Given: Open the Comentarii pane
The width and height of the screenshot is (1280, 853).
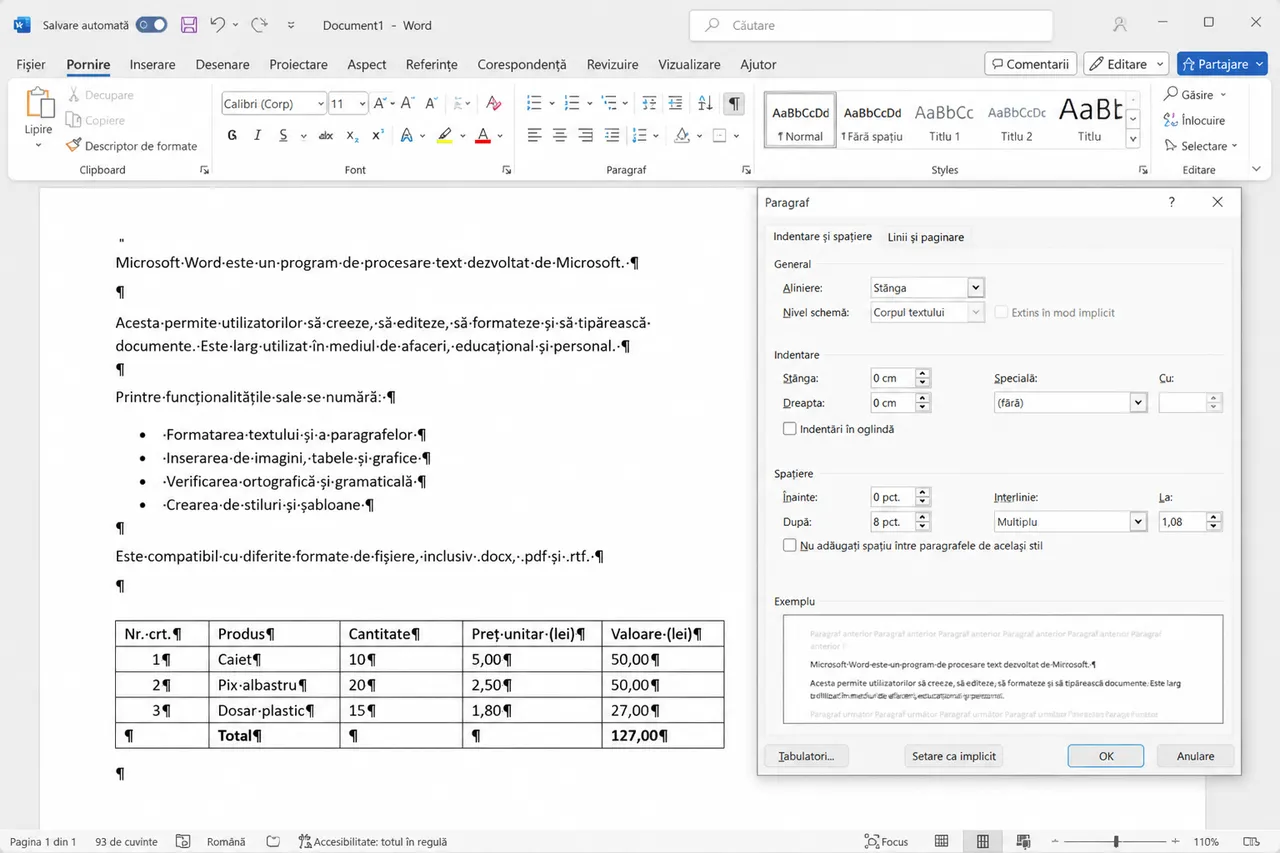Looking at the screenshot, I should pos(1030,64).
